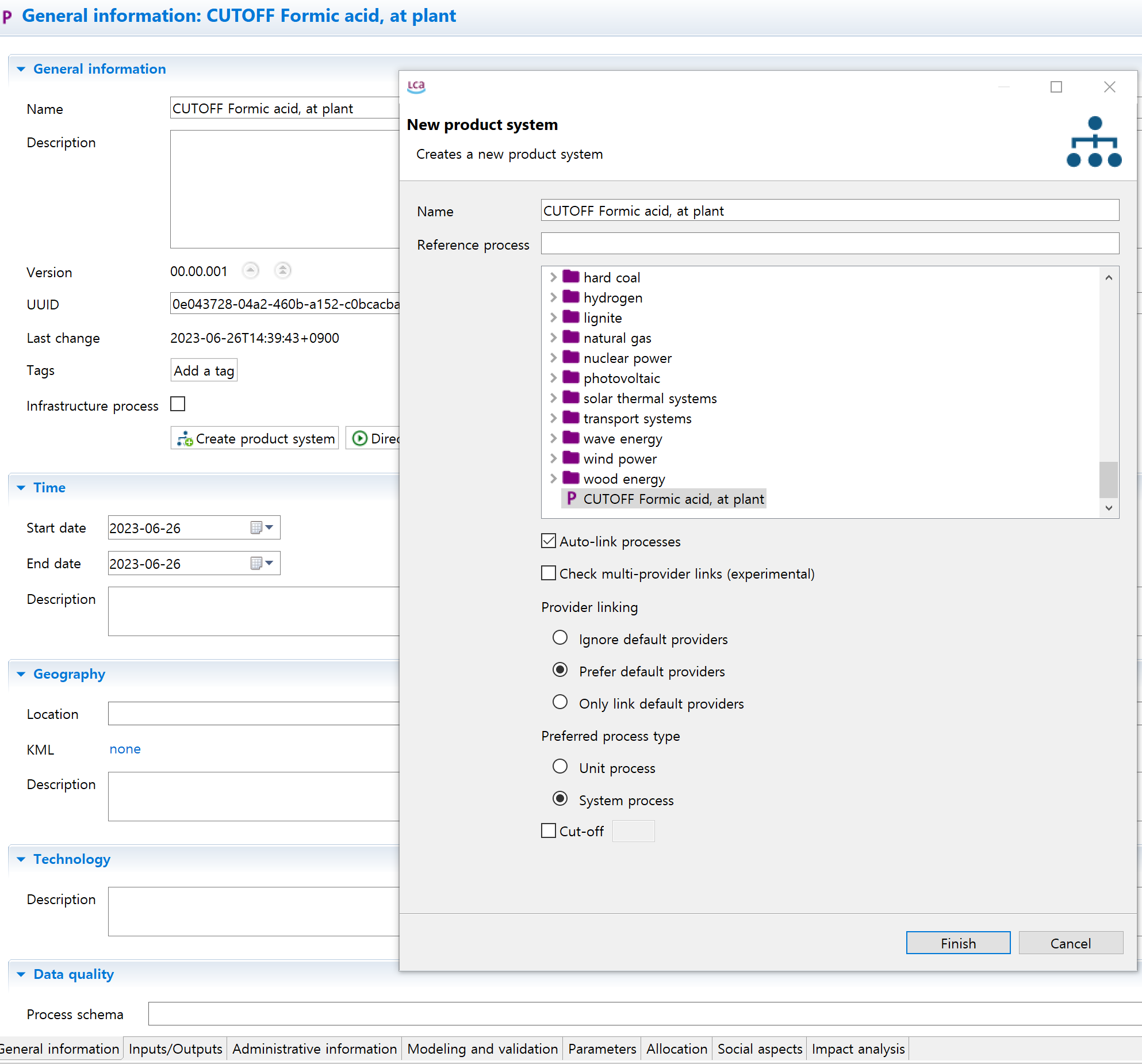Viewport: 1142px width, 1064px height.
Task: Click the Create product system button icon
Action: (x=184, y=439)
